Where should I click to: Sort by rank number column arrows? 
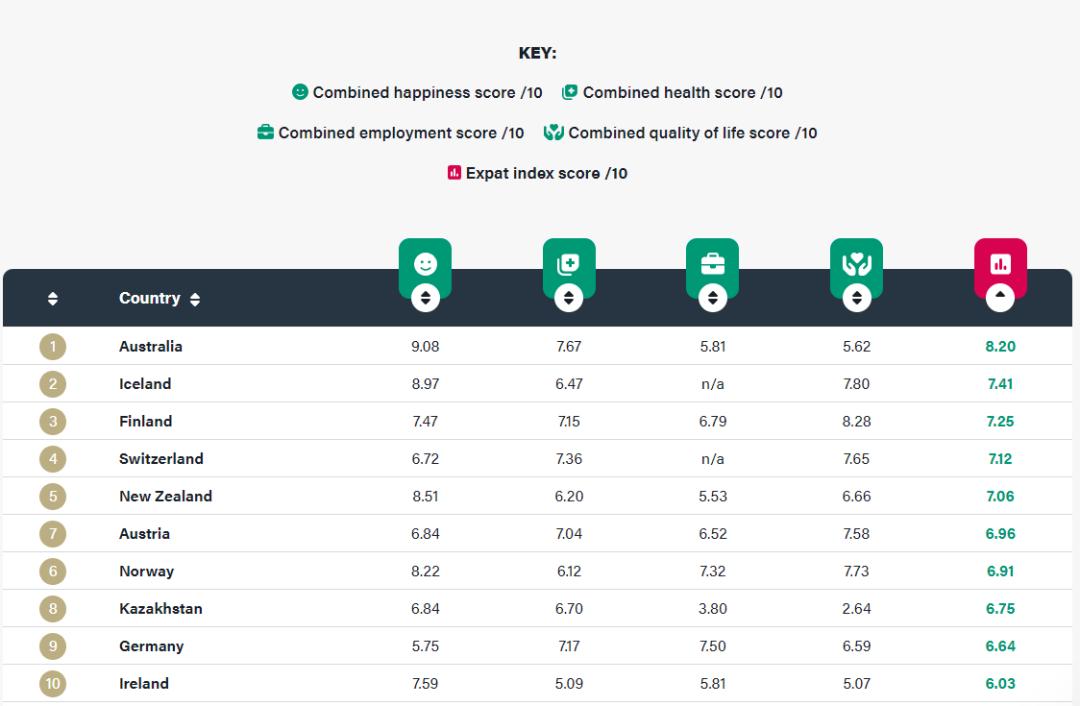pos(53,298)
